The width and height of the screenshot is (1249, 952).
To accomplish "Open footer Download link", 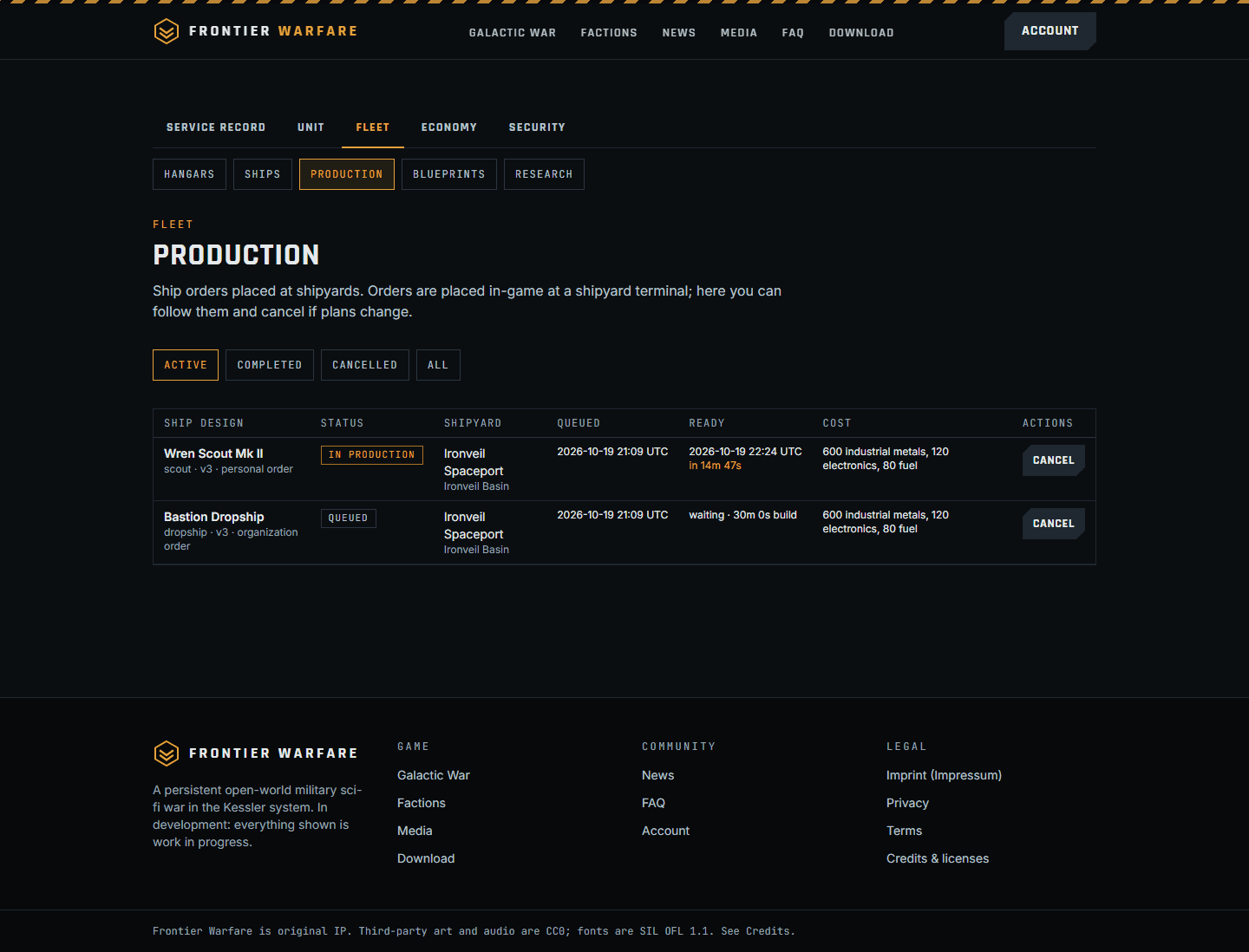I will [426, 858].
